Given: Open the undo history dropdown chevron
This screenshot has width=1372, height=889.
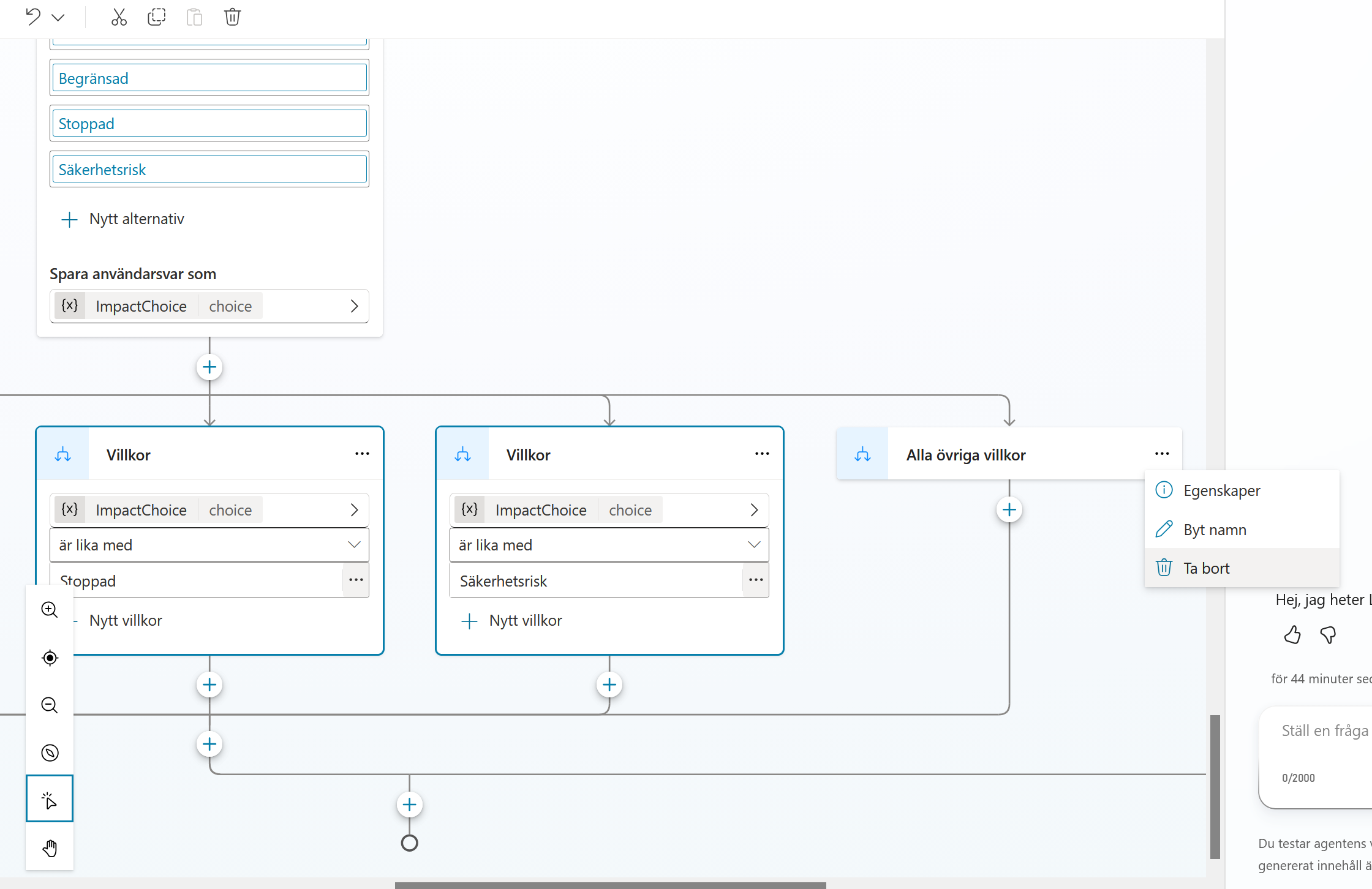Looking at the screenshot, I should [x=58, y=17].
